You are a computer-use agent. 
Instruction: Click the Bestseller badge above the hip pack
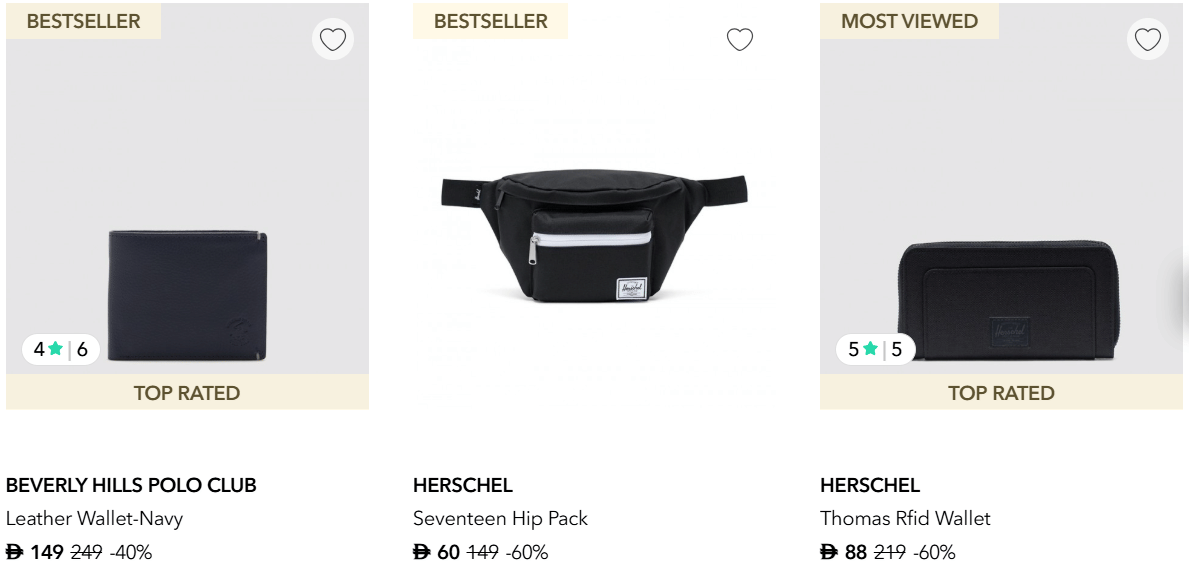[x=490, y=21]
